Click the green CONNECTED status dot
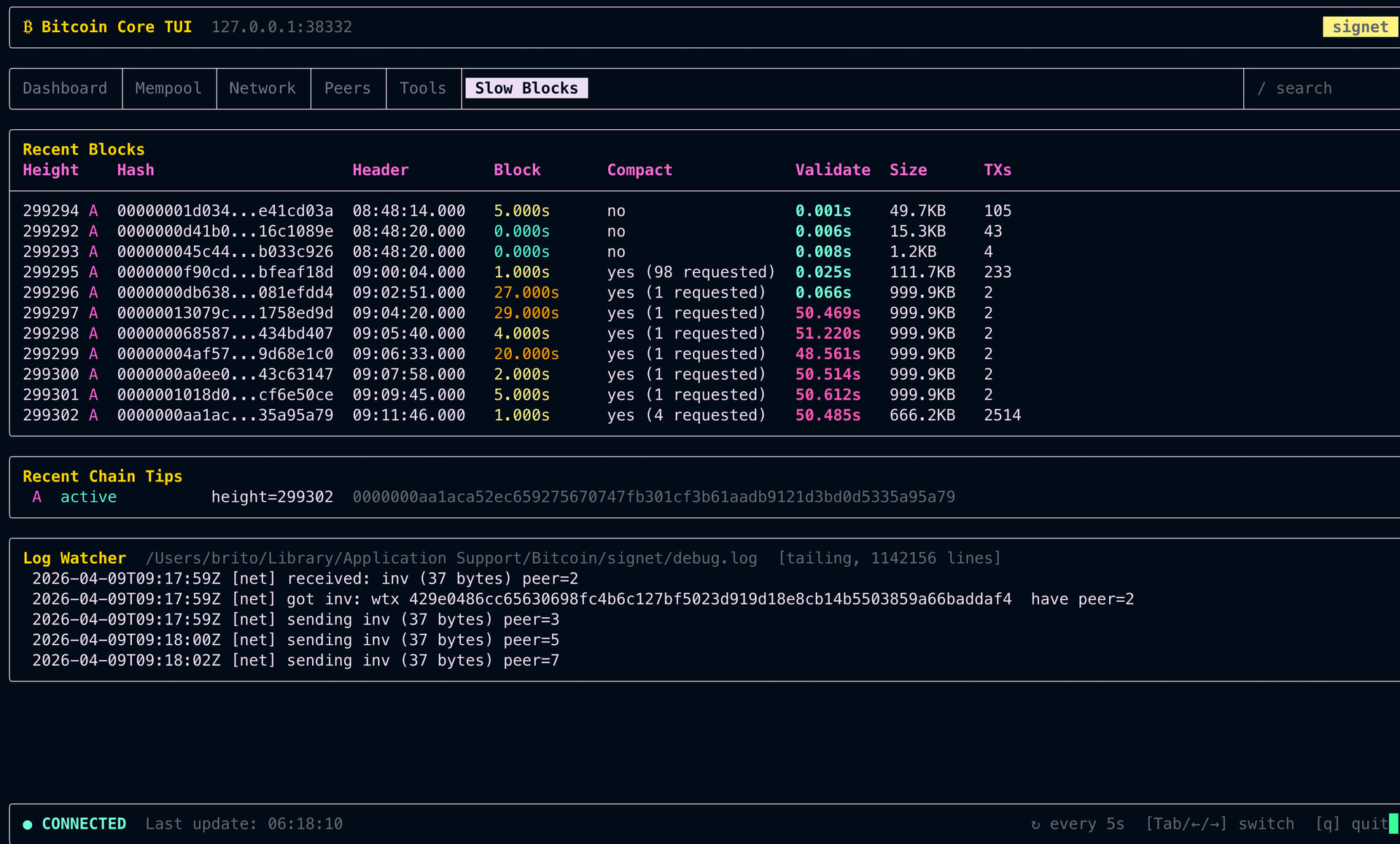The height and width of the screenshot is (844, 1400). pos(28,824)
